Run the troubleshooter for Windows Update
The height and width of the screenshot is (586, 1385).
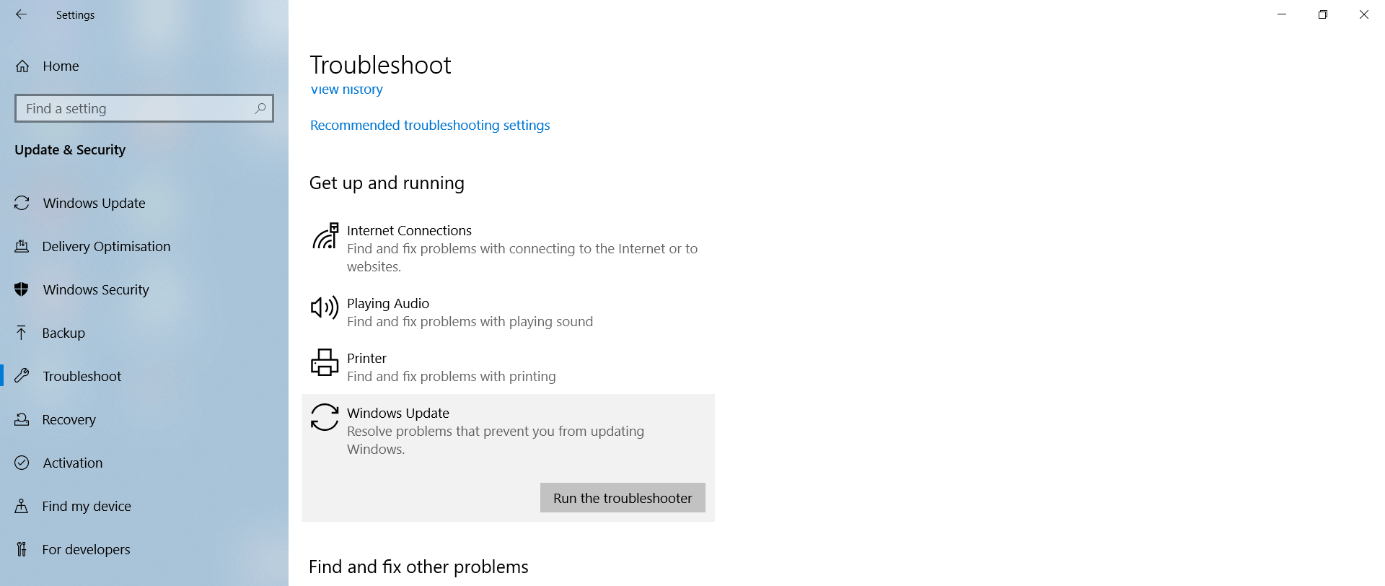622,498
